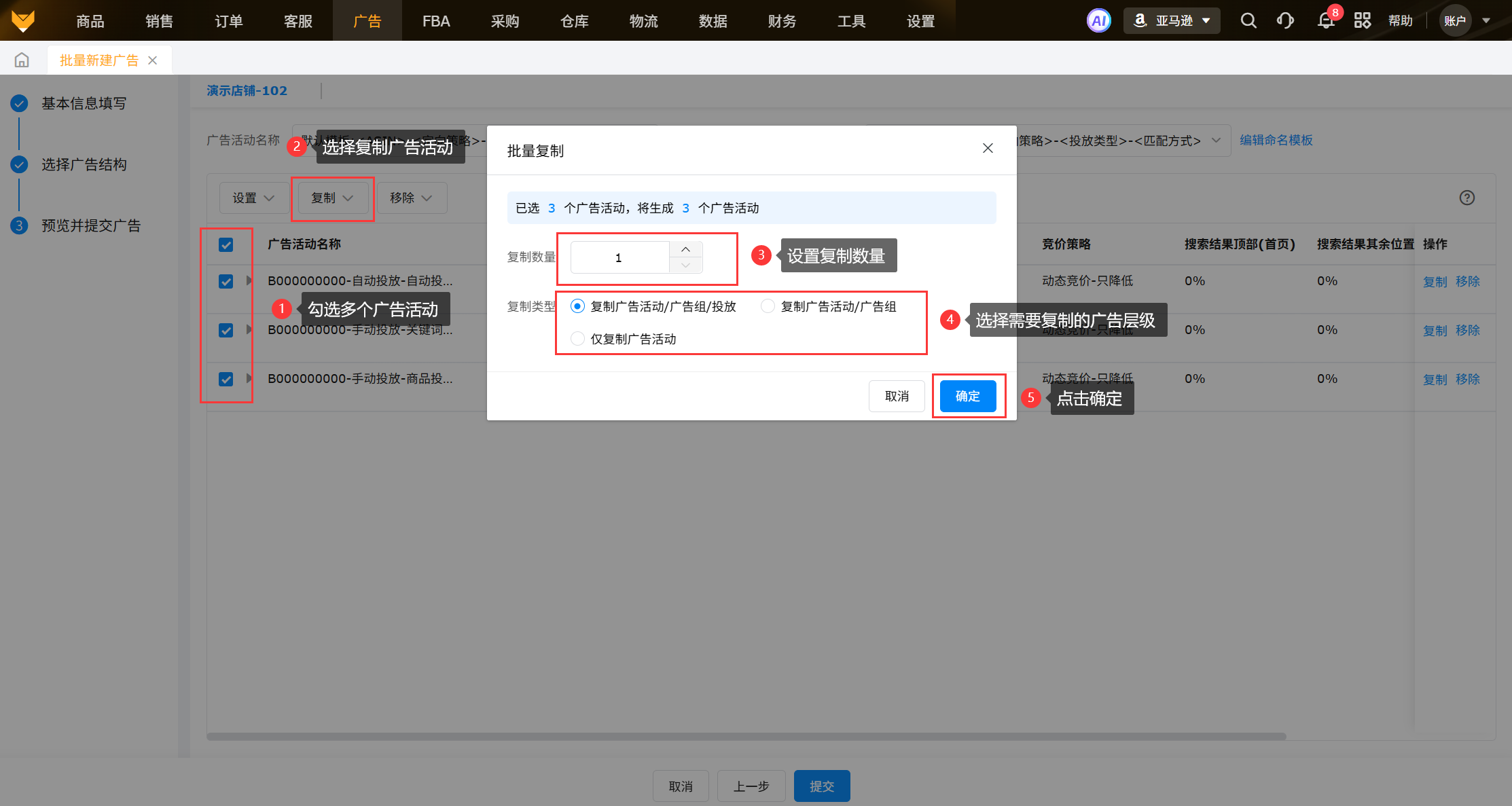
Task: Close the 批量新建广告 tab
Action: [153, 60]
